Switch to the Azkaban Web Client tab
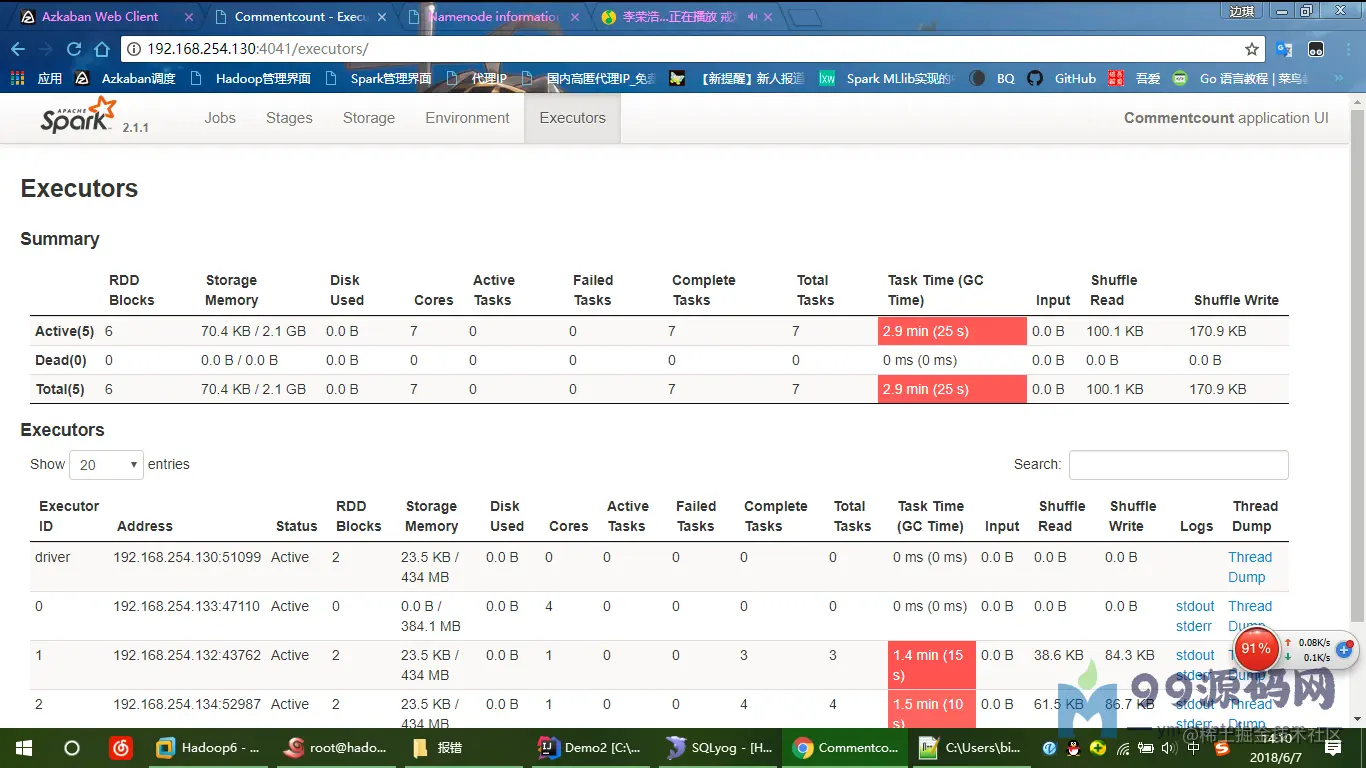1366x768 pixels. (99, 17)
